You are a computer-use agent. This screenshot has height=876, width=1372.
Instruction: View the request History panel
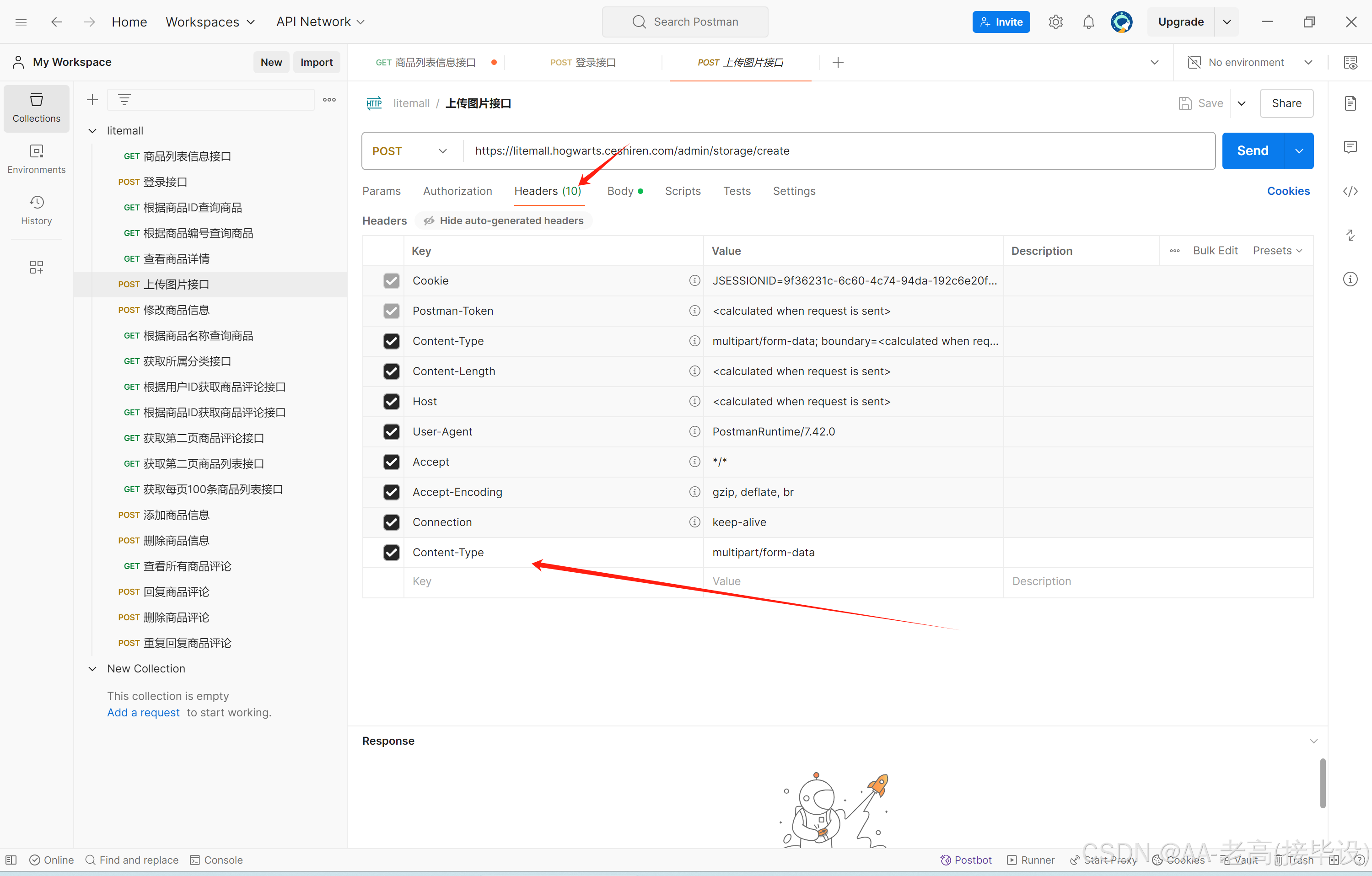coord(36,210)
